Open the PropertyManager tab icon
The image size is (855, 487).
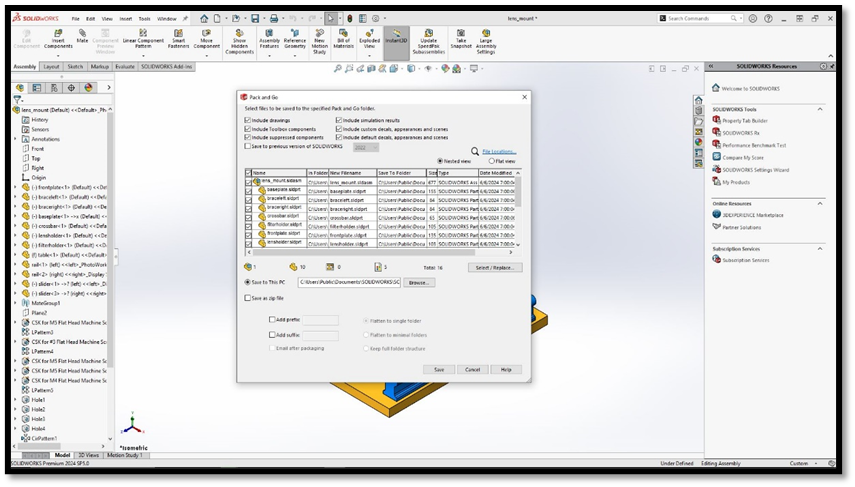pyautogui.click(x=37, y=88)
